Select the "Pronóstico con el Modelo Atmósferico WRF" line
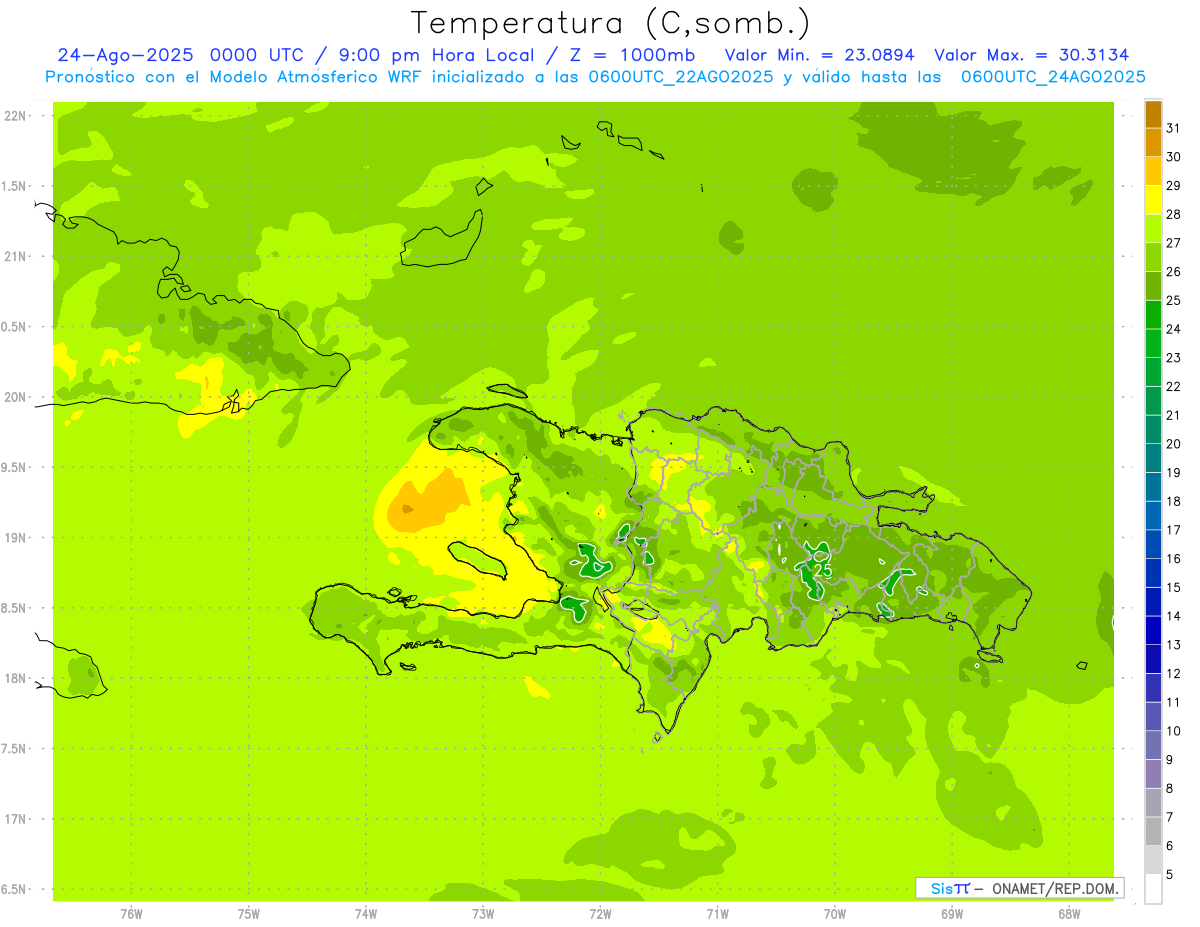The image size is (1200, 927). pyautogui.click(x=235, y=77)
